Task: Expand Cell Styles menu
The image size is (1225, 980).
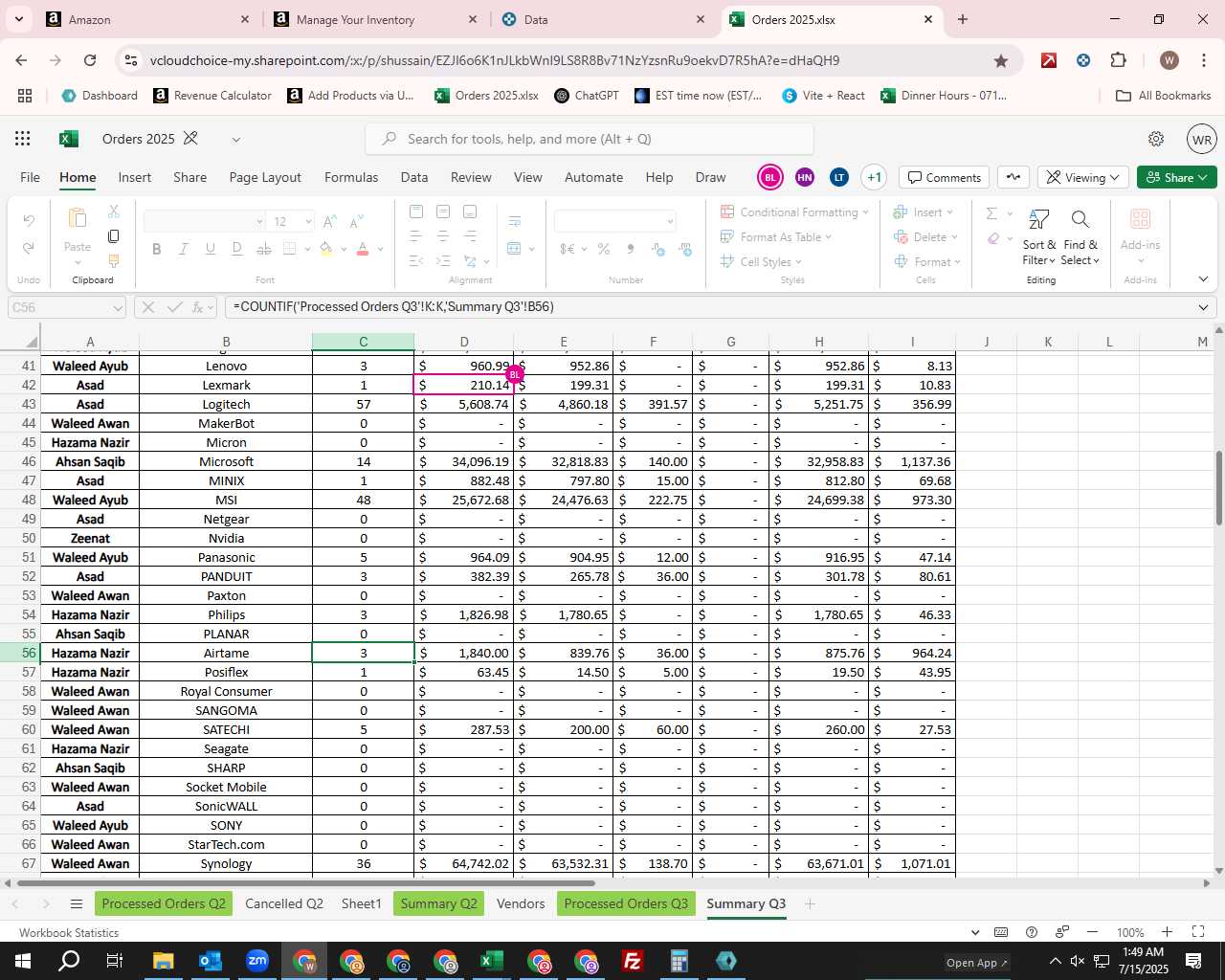Action: point(761,262)
